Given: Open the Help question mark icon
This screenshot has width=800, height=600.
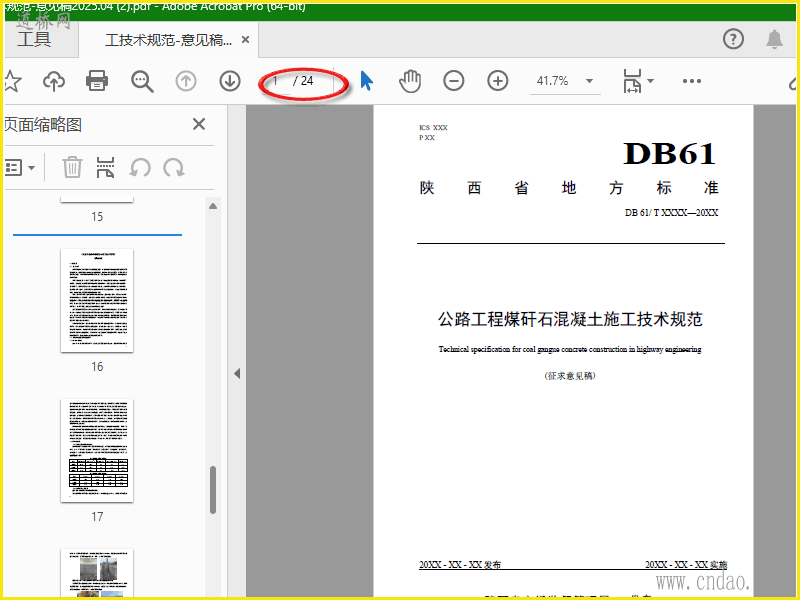Looking at the screenshot, I should point(733,39).
